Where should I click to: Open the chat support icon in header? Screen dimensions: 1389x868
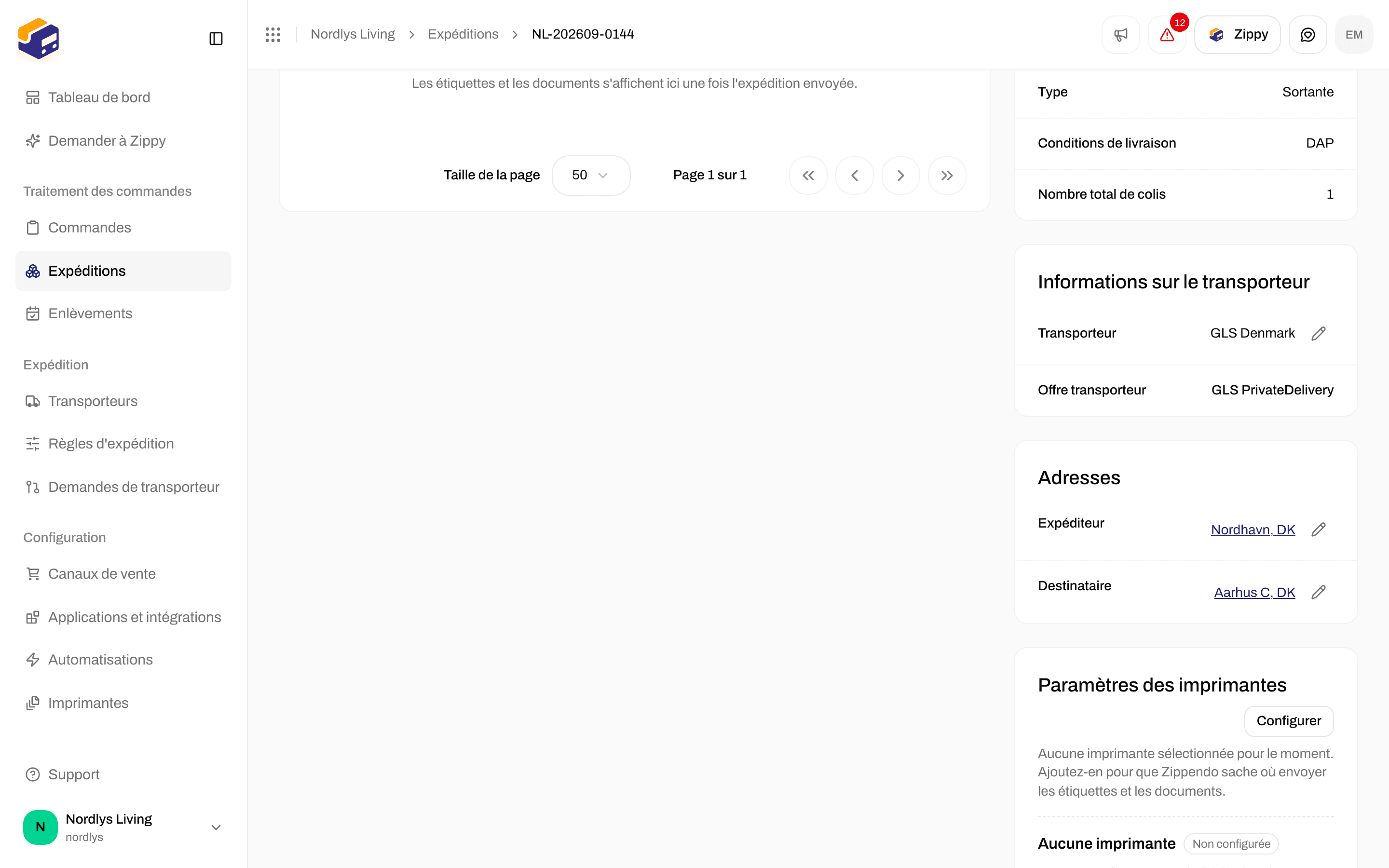click(x=1307, y=34)
